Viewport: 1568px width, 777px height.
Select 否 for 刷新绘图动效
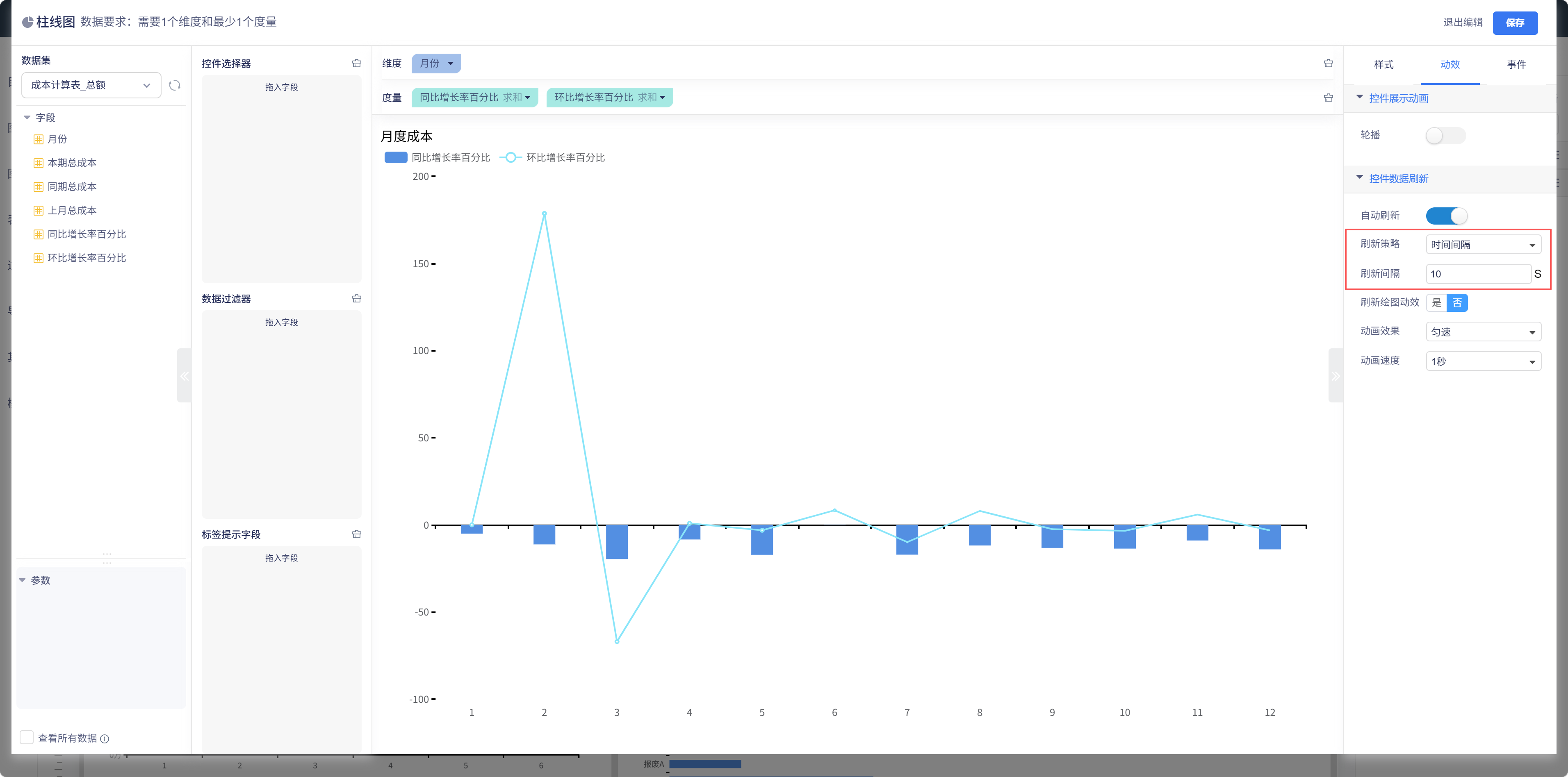tap(1456, 302)
